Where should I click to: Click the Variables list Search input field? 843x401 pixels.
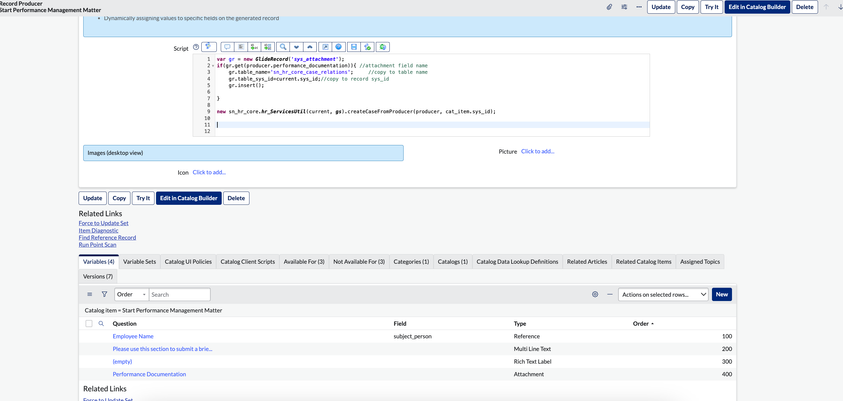pyautogui.click(x=180, y=295)
